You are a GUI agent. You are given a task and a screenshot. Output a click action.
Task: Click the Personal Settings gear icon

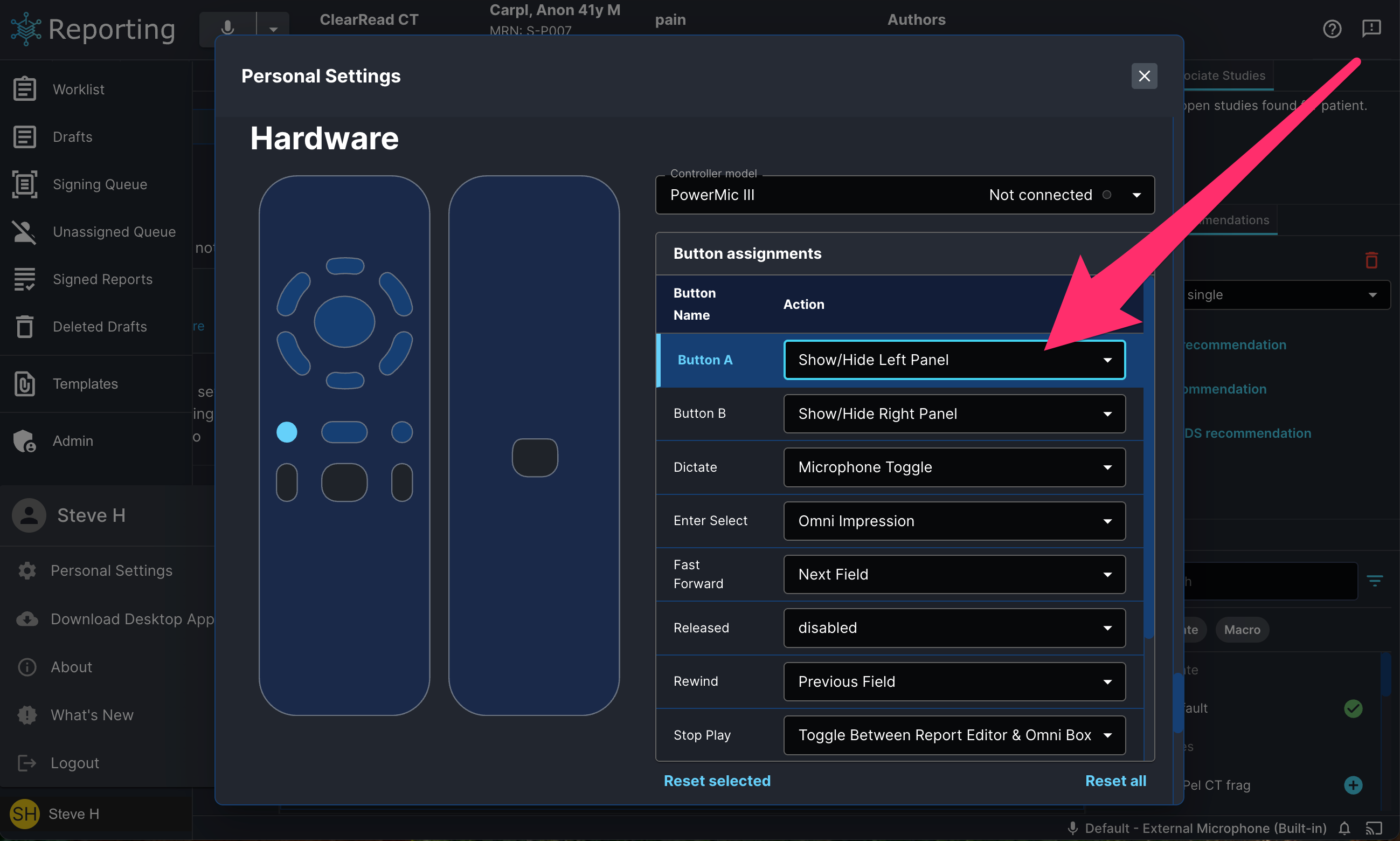click(x=27, y=571)
